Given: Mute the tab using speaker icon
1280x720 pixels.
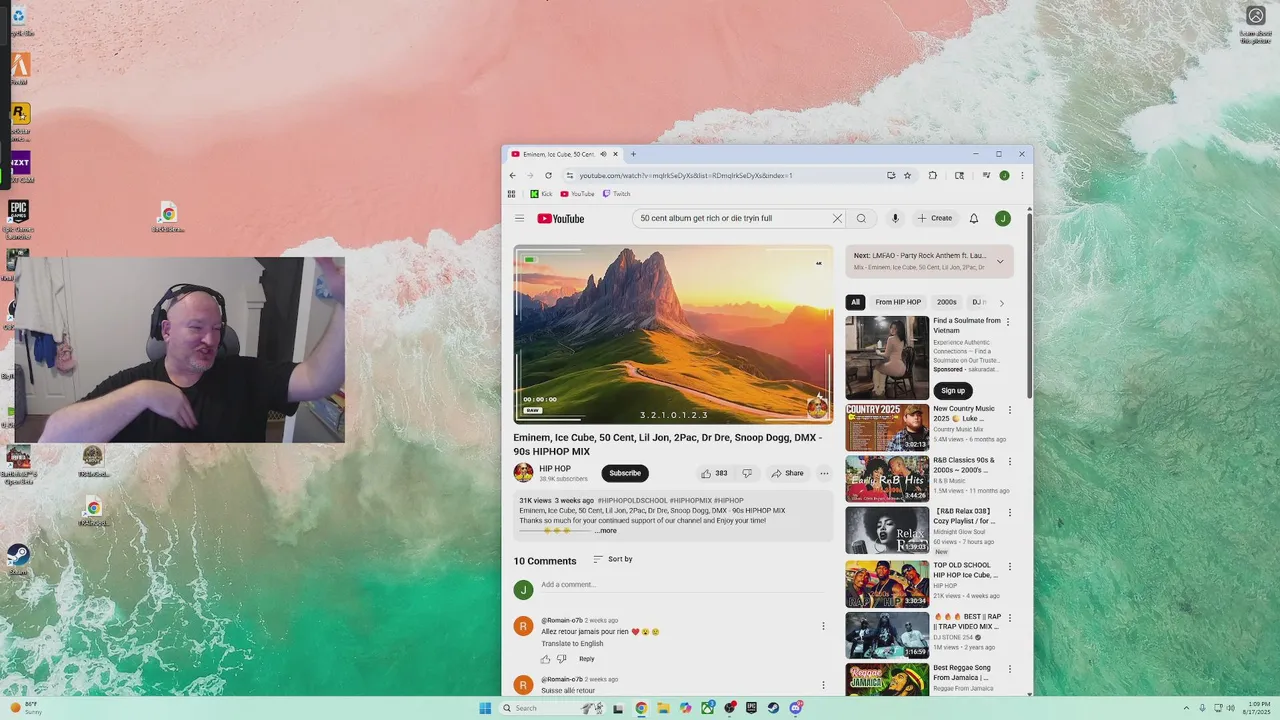Looking at the screenshot, I should point(603,154).
